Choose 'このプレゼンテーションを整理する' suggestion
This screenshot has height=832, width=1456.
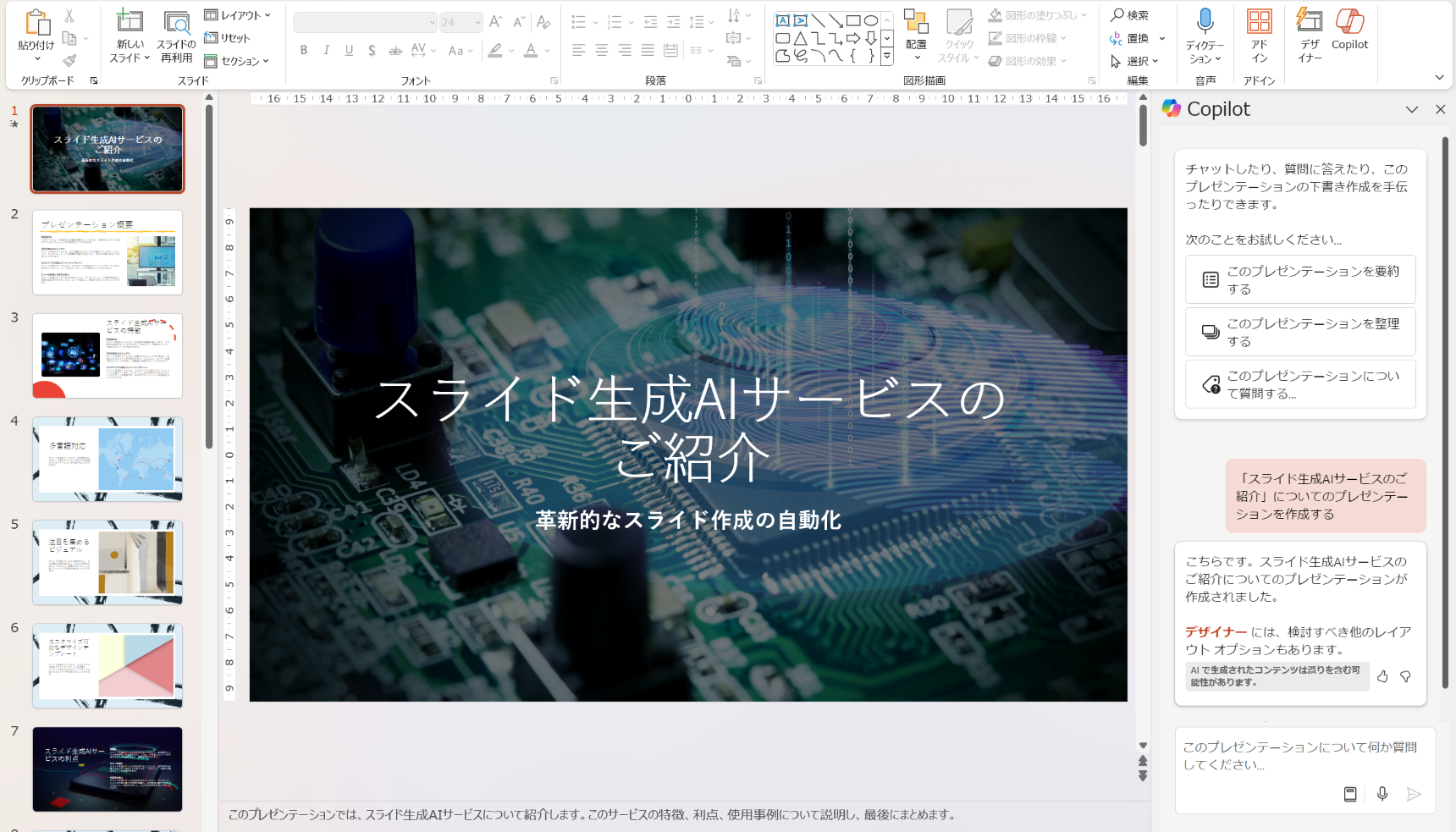point(1300,332)
